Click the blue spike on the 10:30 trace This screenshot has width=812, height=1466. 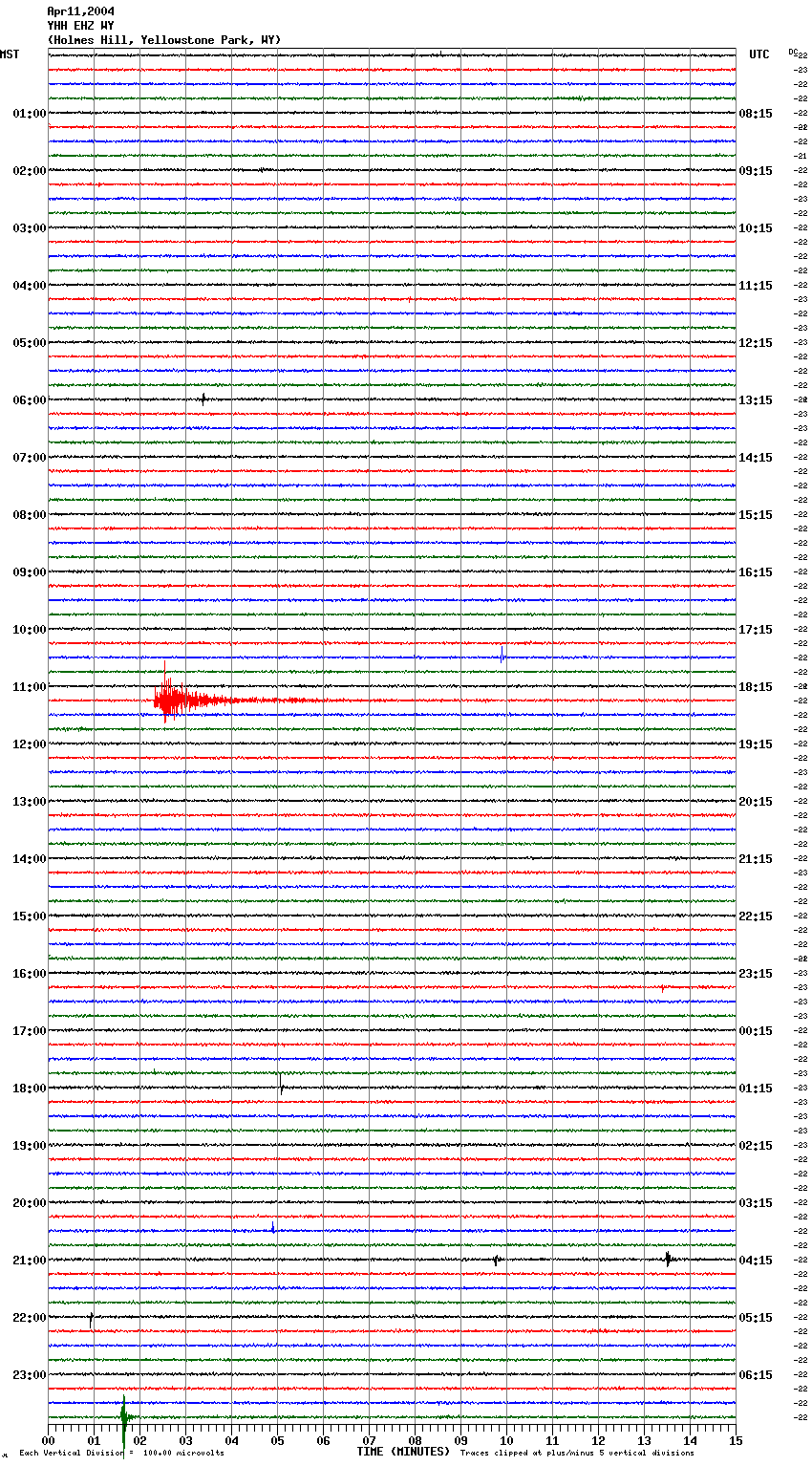coord(502,656)
